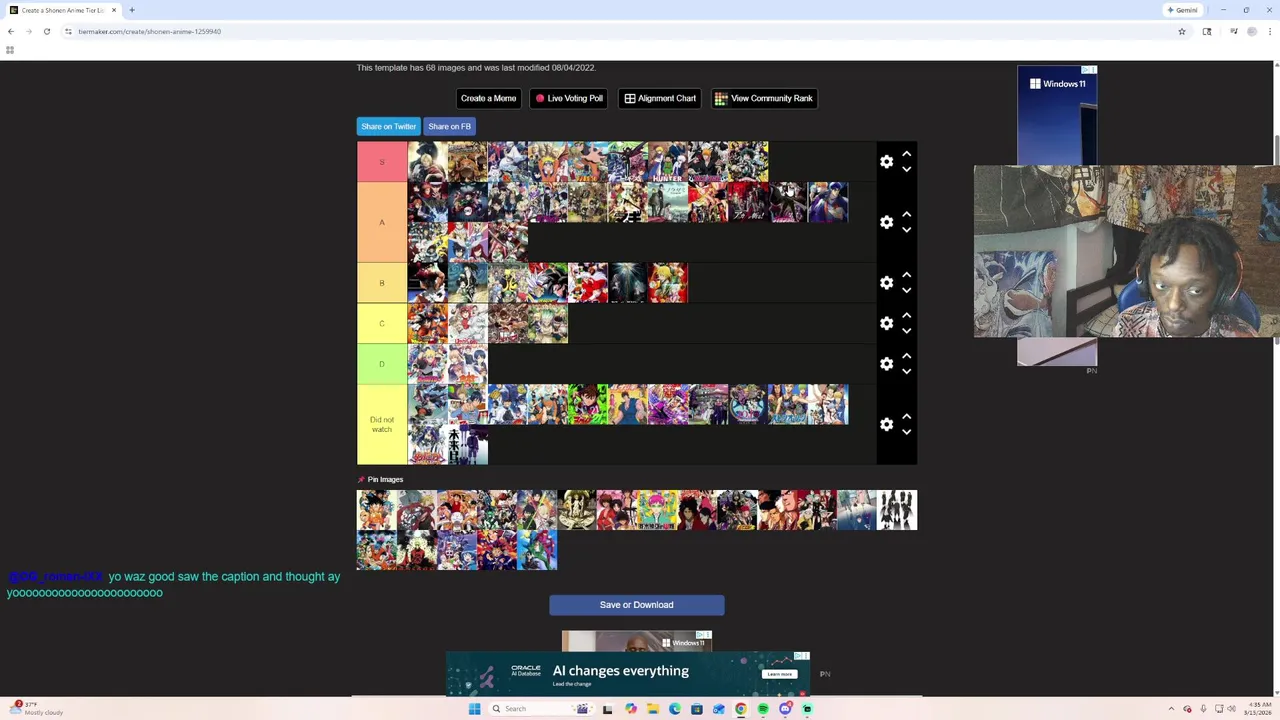
Task: Open settings gear for S tier row
Action: tap(886, 162)
